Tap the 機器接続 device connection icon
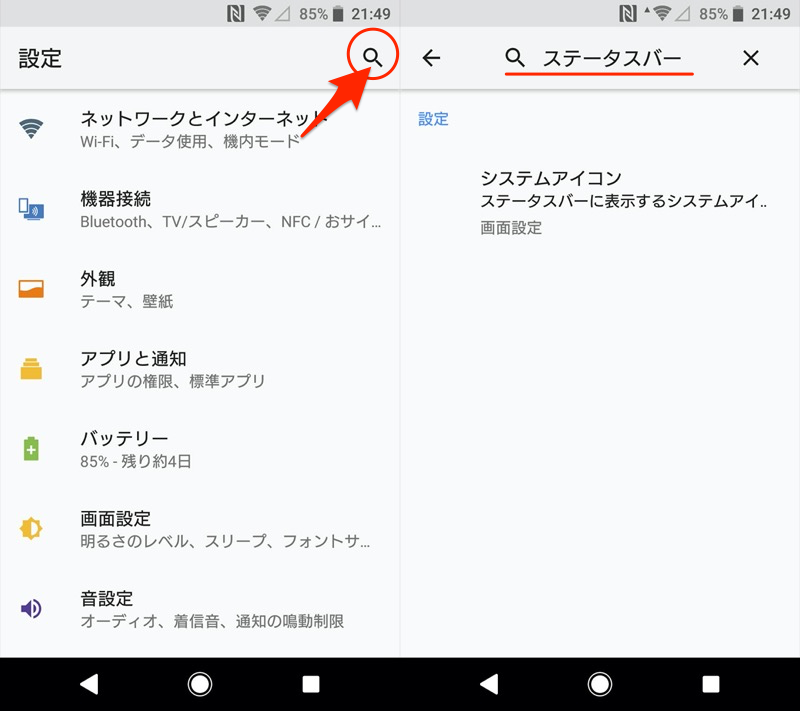 click(31, 209)
